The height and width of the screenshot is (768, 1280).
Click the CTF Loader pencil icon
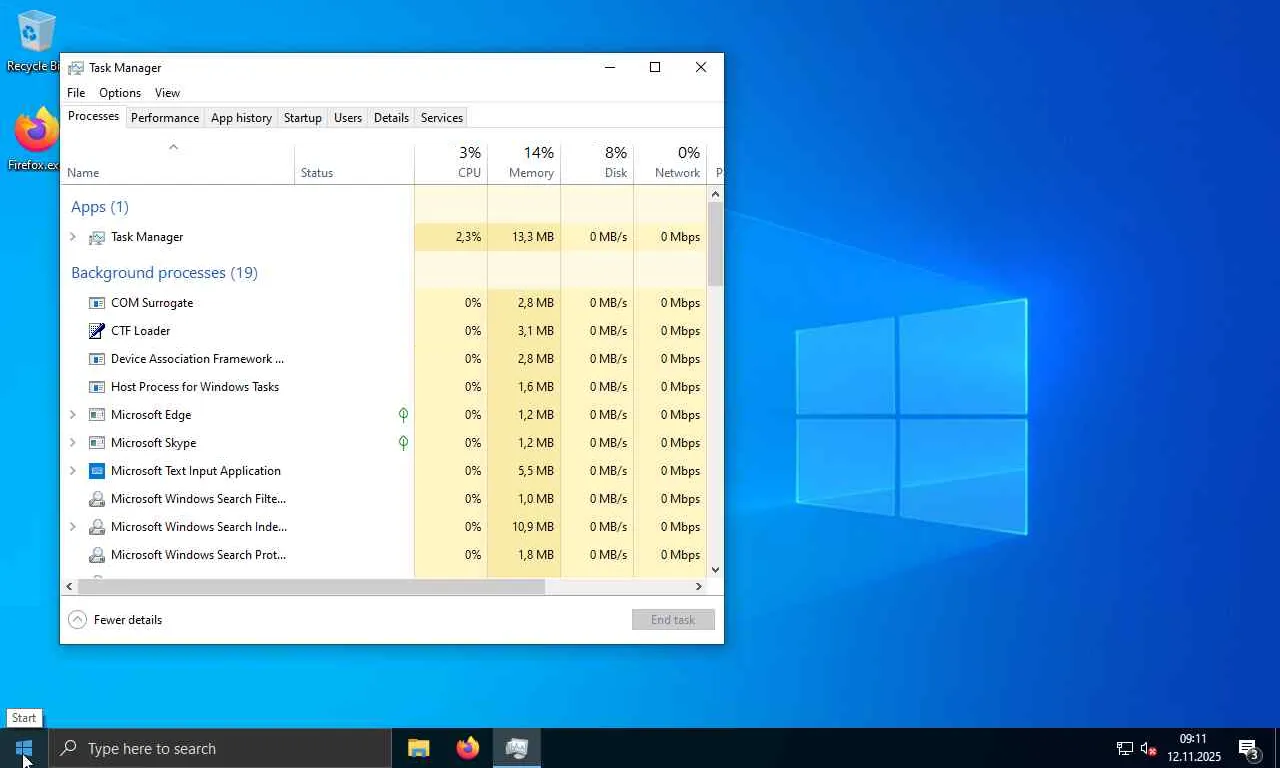point(97,331)
